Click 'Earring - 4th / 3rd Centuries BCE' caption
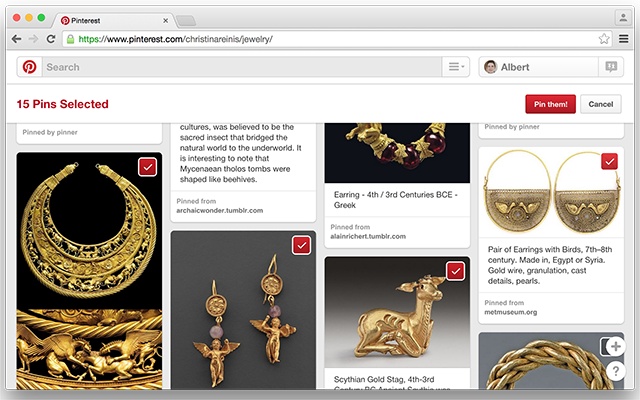The height and width of the screenshot is (400, 640). pyautogui.click(x=396, y=200)
